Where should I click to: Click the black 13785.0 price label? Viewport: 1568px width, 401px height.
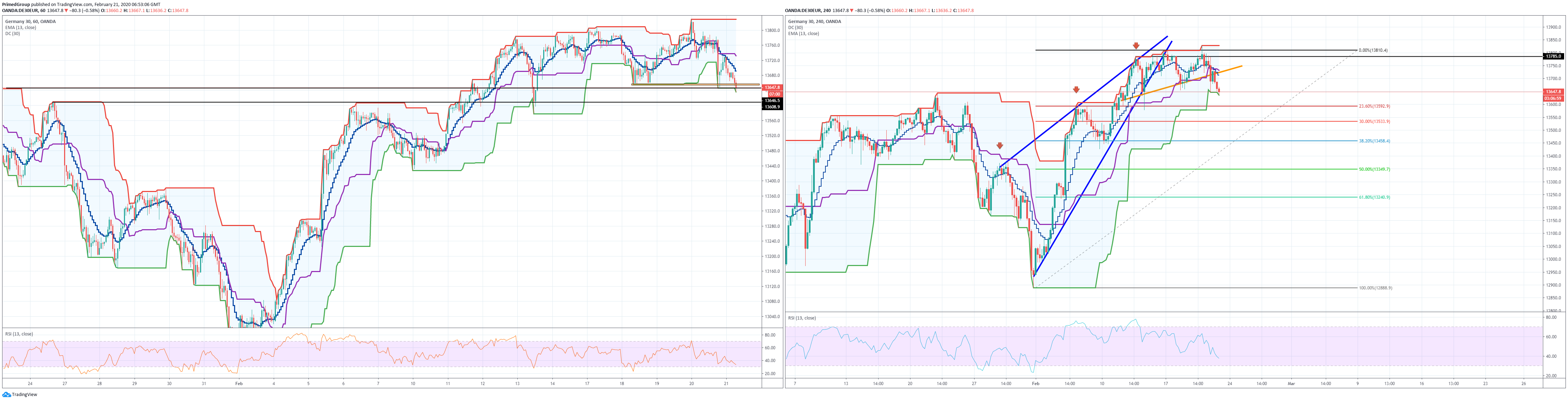(x=1553, y=56)
